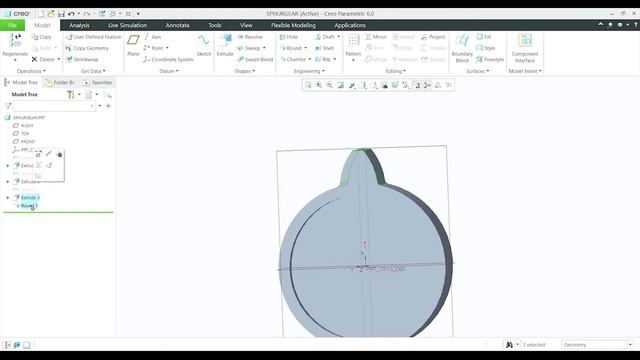Click the Refit icon in graphics toolbar
This screenshot has width=640, height=360.
click(309, 85)
